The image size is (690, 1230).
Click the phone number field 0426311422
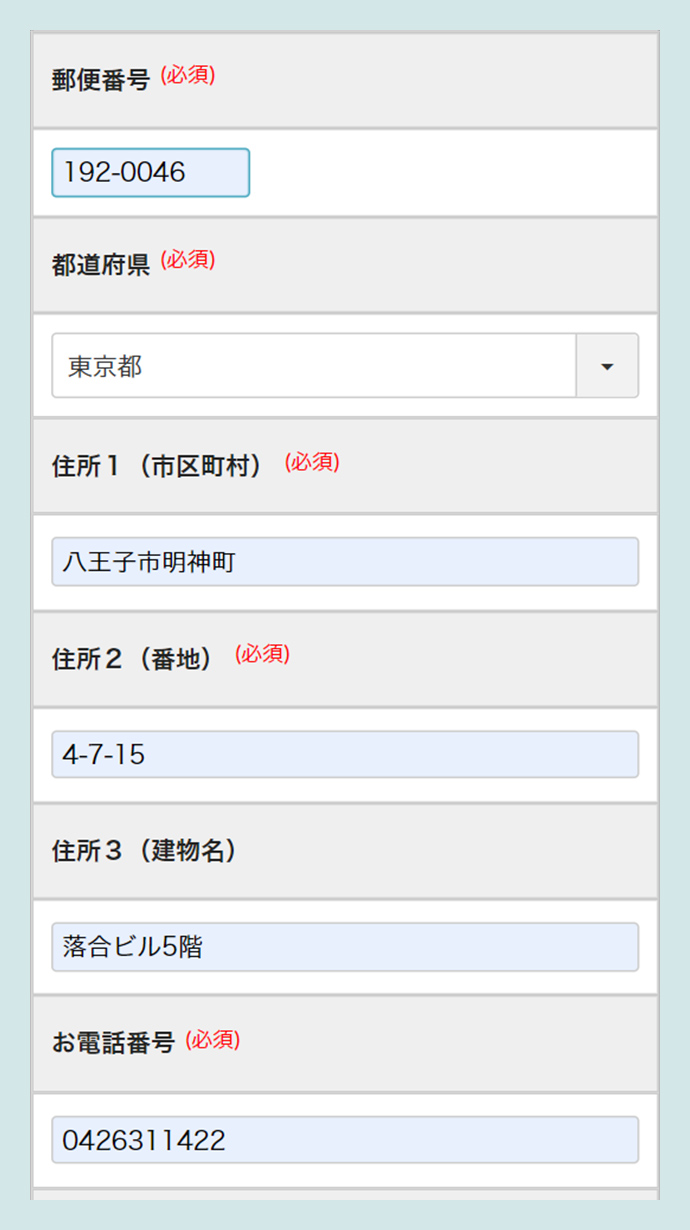tap(345, 1140)
